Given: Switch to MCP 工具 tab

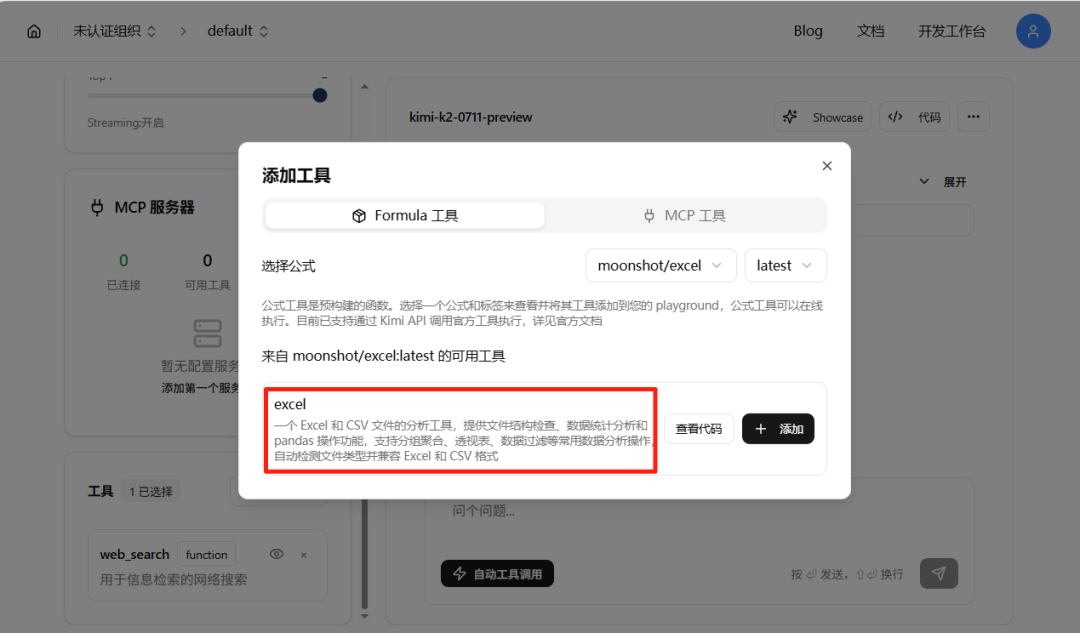Looking at the screenshot, I should click(x=685, y=216).
